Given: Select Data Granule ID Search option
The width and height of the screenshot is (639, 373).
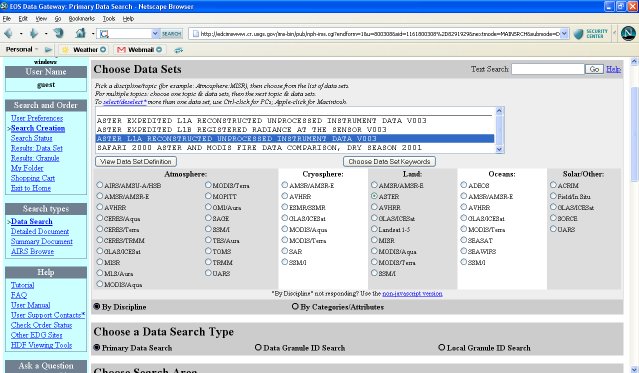Looking at the screenshot, I should tap(258, 348).
